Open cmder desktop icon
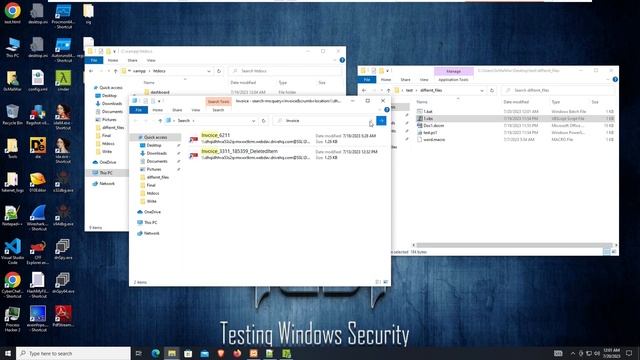The width and height of the screenshot is (640, 360). pyautogui.click(x=63, y=81)
